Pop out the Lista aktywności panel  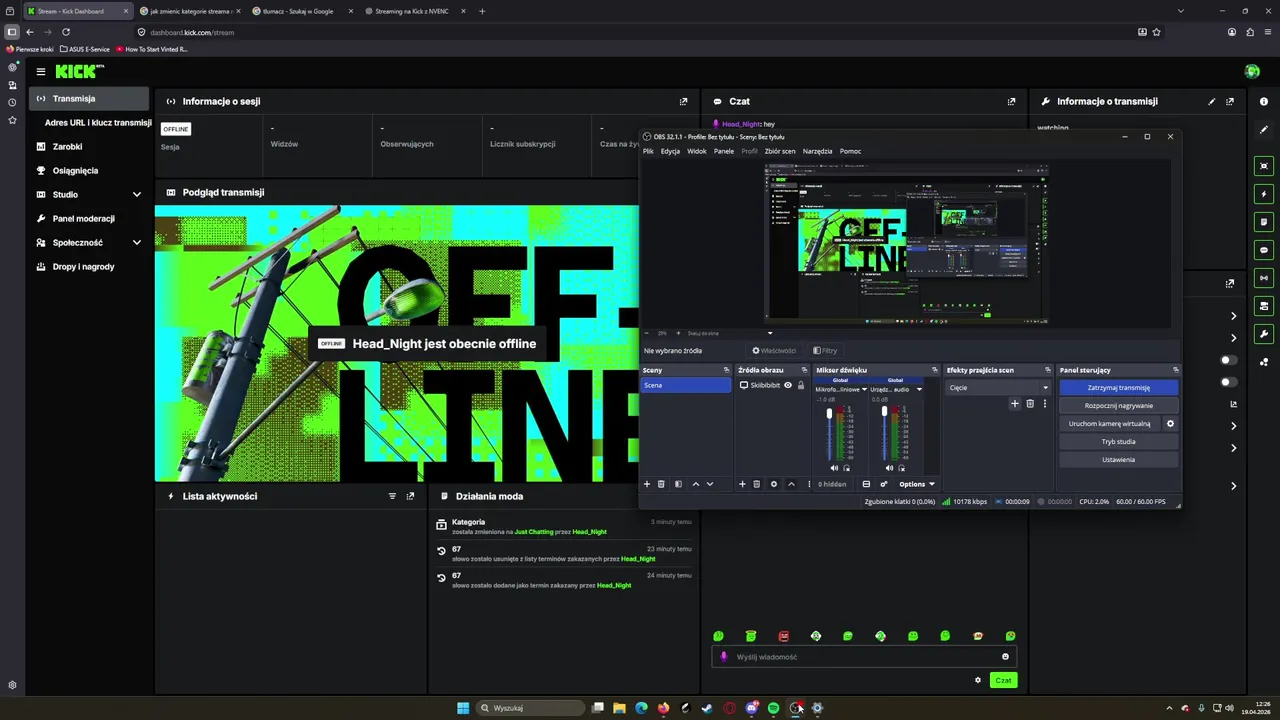tap(410, 496)
